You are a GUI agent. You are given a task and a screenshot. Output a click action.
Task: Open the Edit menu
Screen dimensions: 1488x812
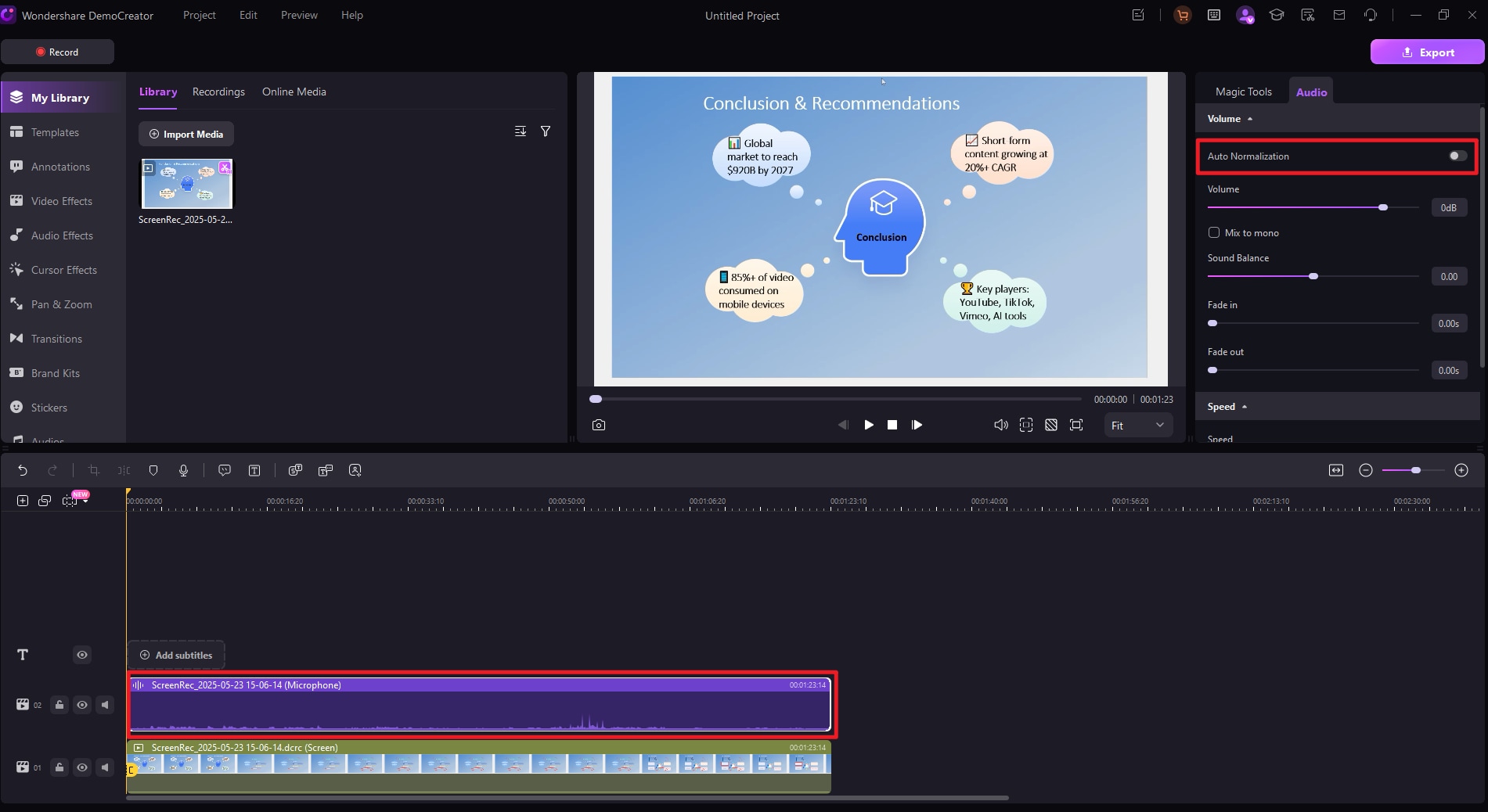pyautogui.click(x=248, y=15)
